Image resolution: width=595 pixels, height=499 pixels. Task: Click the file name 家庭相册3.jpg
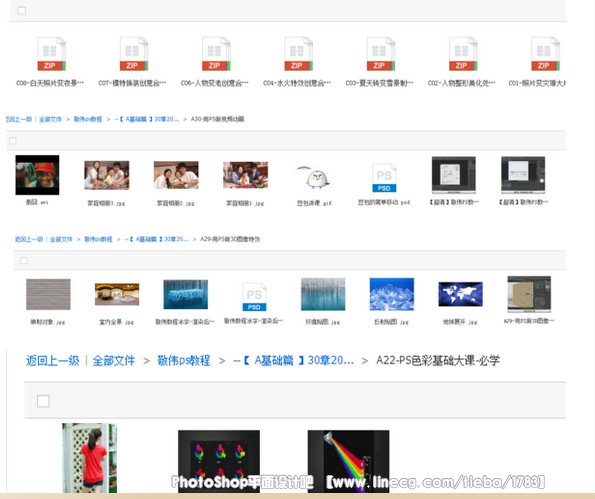(106, 203)
